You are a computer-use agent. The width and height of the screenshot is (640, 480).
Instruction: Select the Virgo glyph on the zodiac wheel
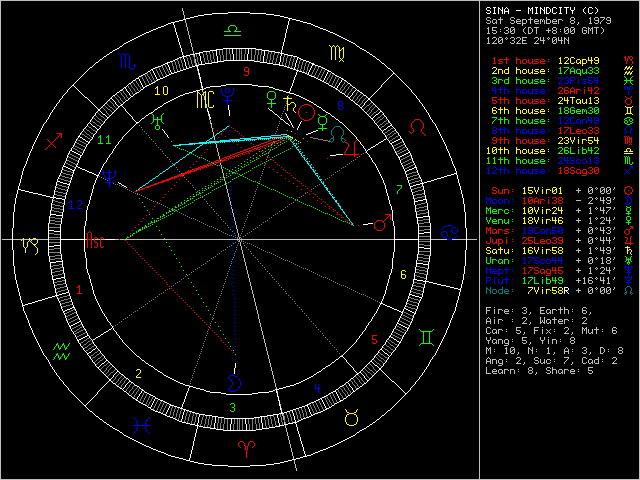(337, 54)
